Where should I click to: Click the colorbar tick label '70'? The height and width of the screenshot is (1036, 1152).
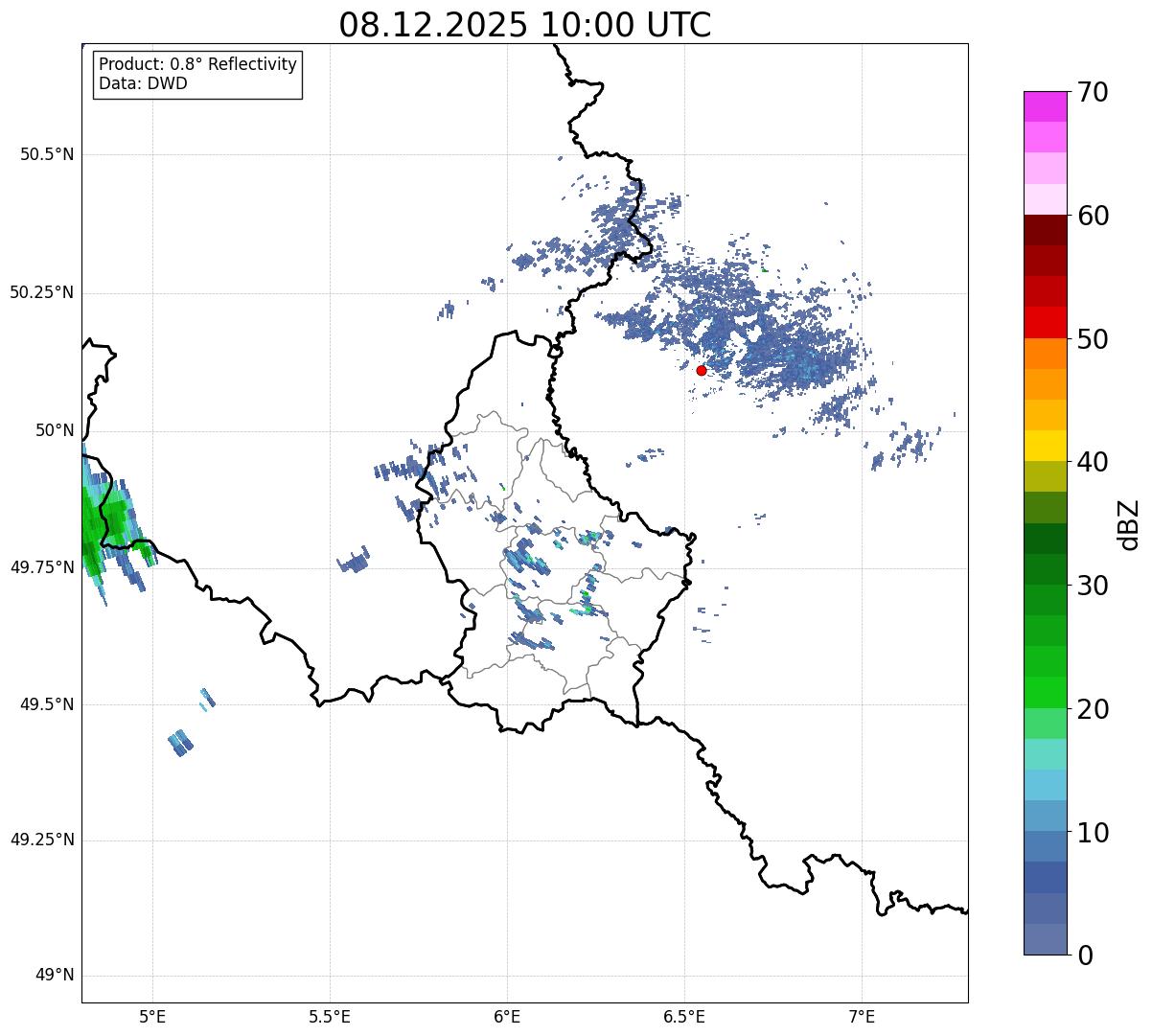(1093, 92)
